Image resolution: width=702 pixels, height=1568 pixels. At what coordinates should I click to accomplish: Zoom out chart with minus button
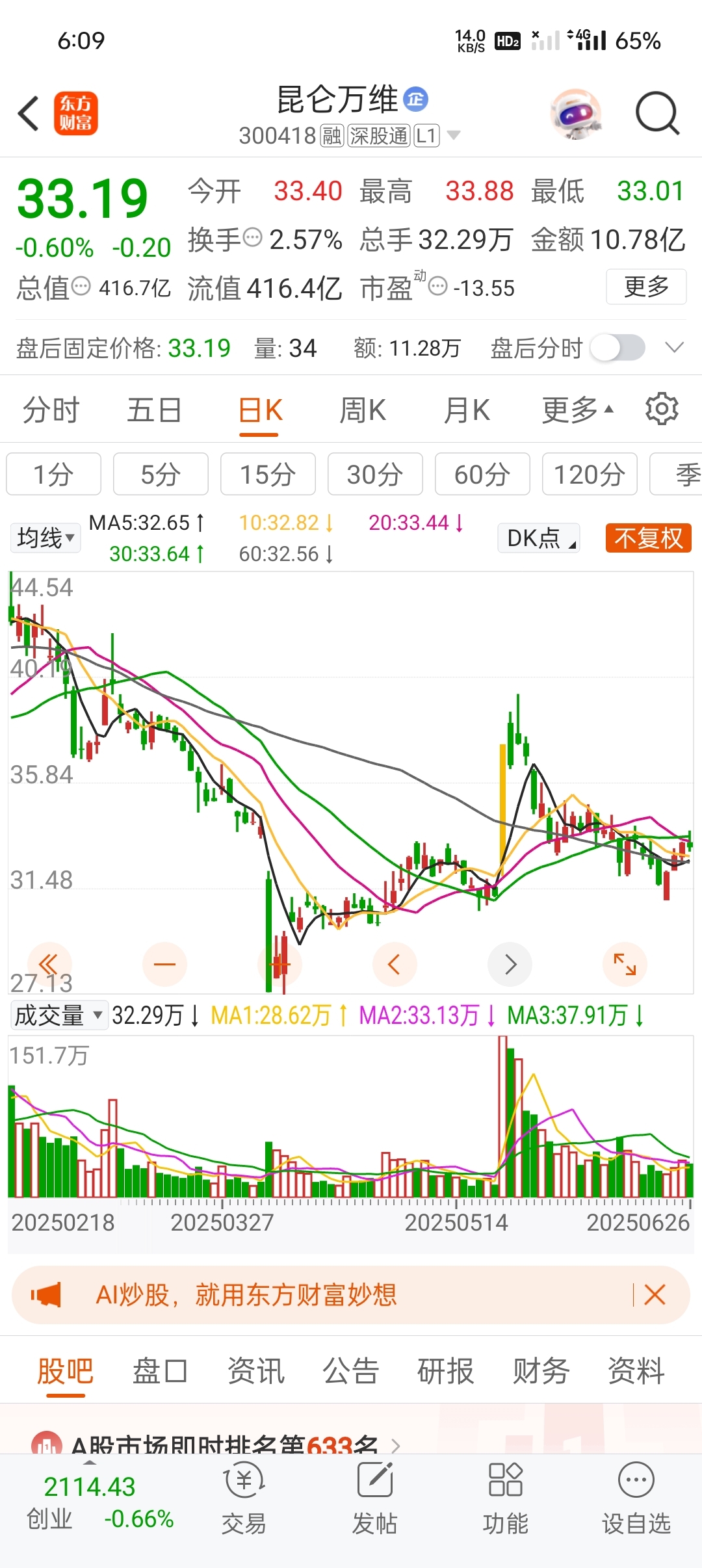164,964
